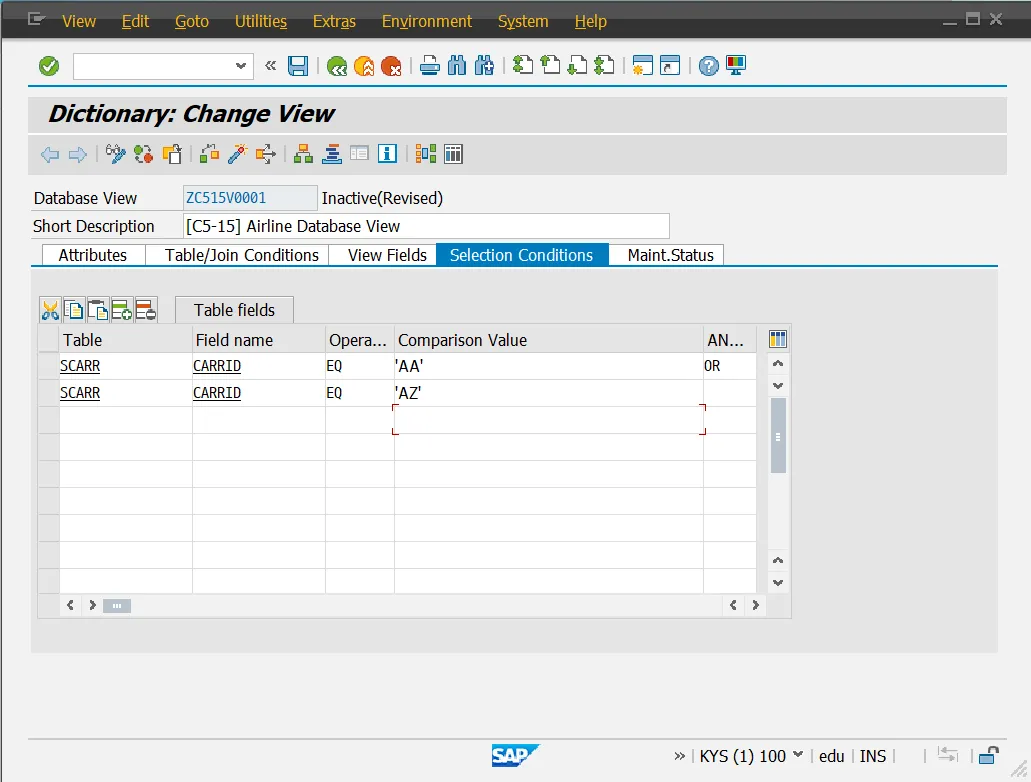Click the blue information documentation icon
1031x782 pixels.
pos(387,154)
